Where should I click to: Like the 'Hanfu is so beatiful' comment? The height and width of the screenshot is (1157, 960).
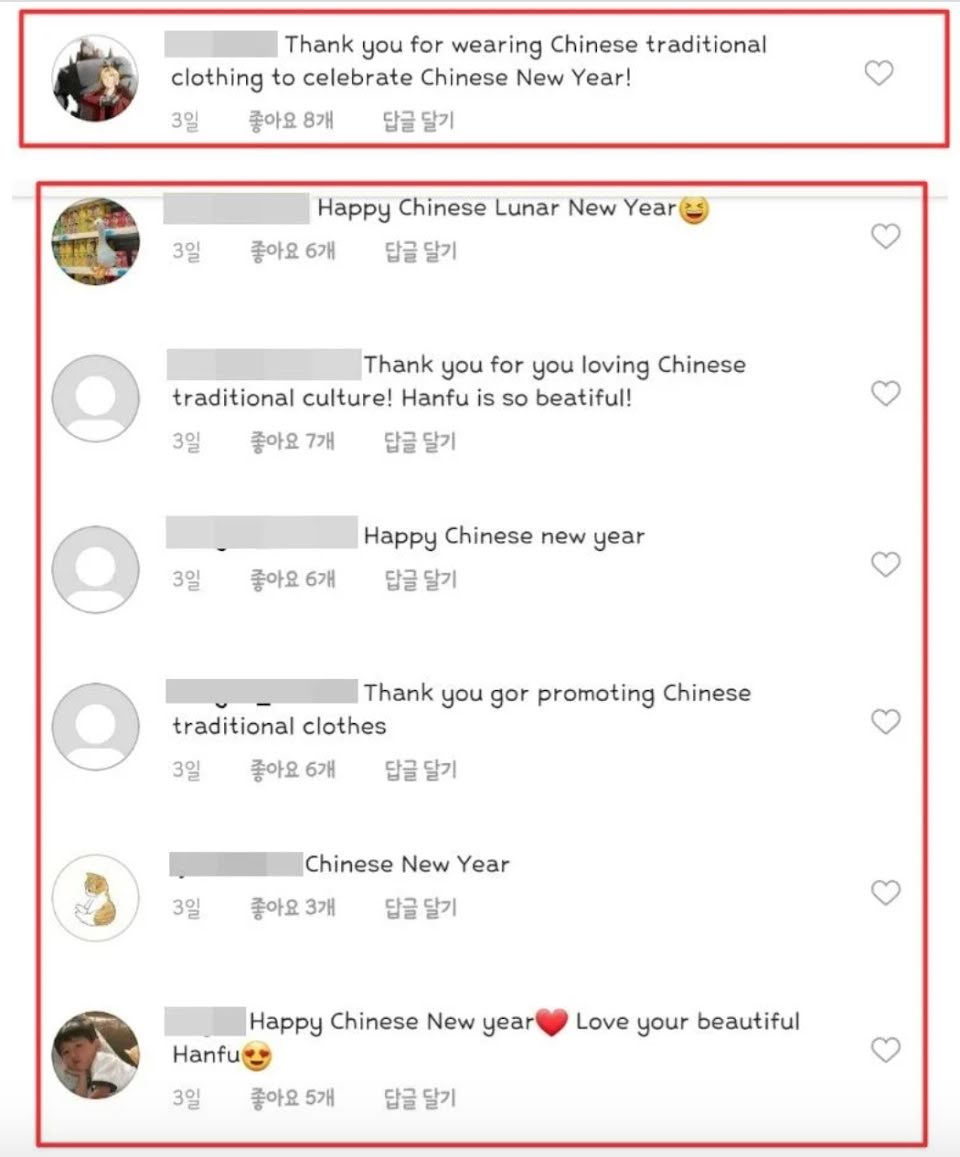click(x=885, y=393)
